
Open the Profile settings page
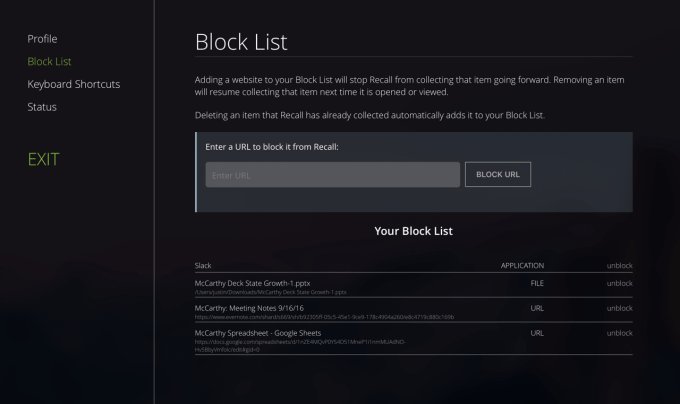coord(42,39)
